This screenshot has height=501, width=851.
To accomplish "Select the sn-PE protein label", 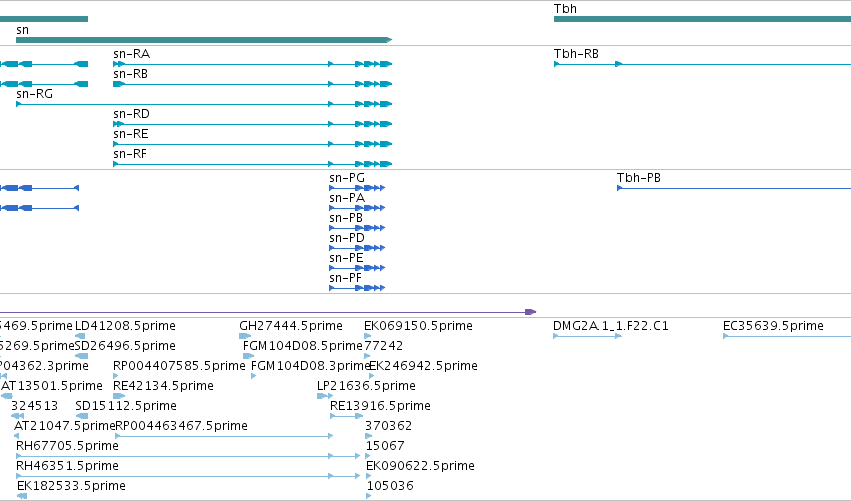I will click(x=346, y=258).
